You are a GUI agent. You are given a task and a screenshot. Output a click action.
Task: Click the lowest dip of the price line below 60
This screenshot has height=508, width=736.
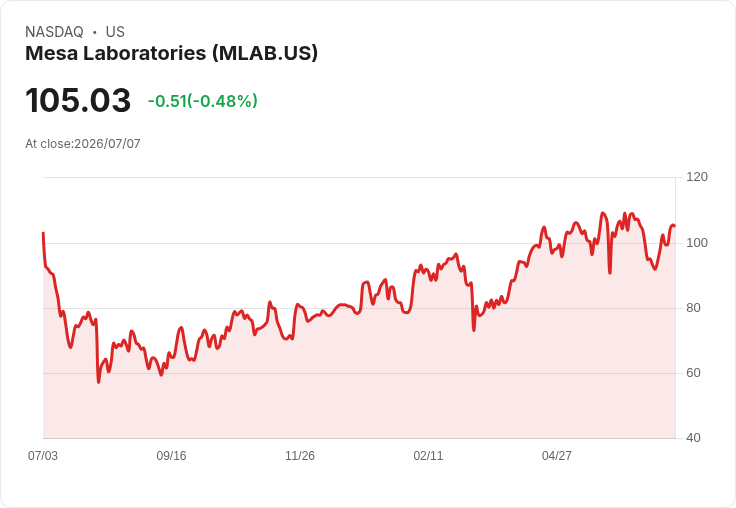(99, 382)
